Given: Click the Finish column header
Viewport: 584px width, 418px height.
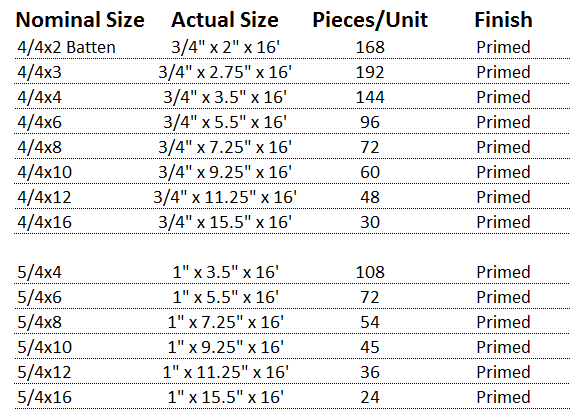Looking at the screenshot, I should click(x=503, y=20).
